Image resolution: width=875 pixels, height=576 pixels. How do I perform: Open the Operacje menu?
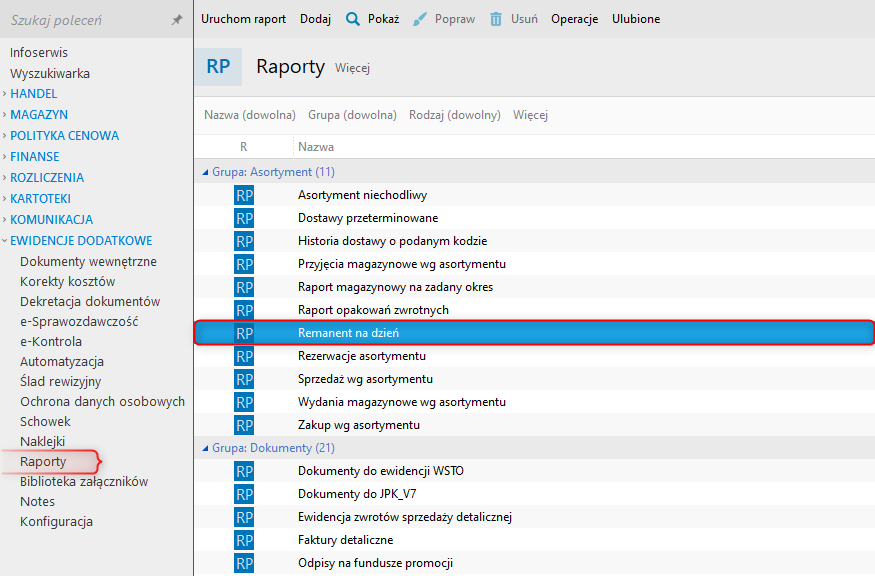point(574,19)
